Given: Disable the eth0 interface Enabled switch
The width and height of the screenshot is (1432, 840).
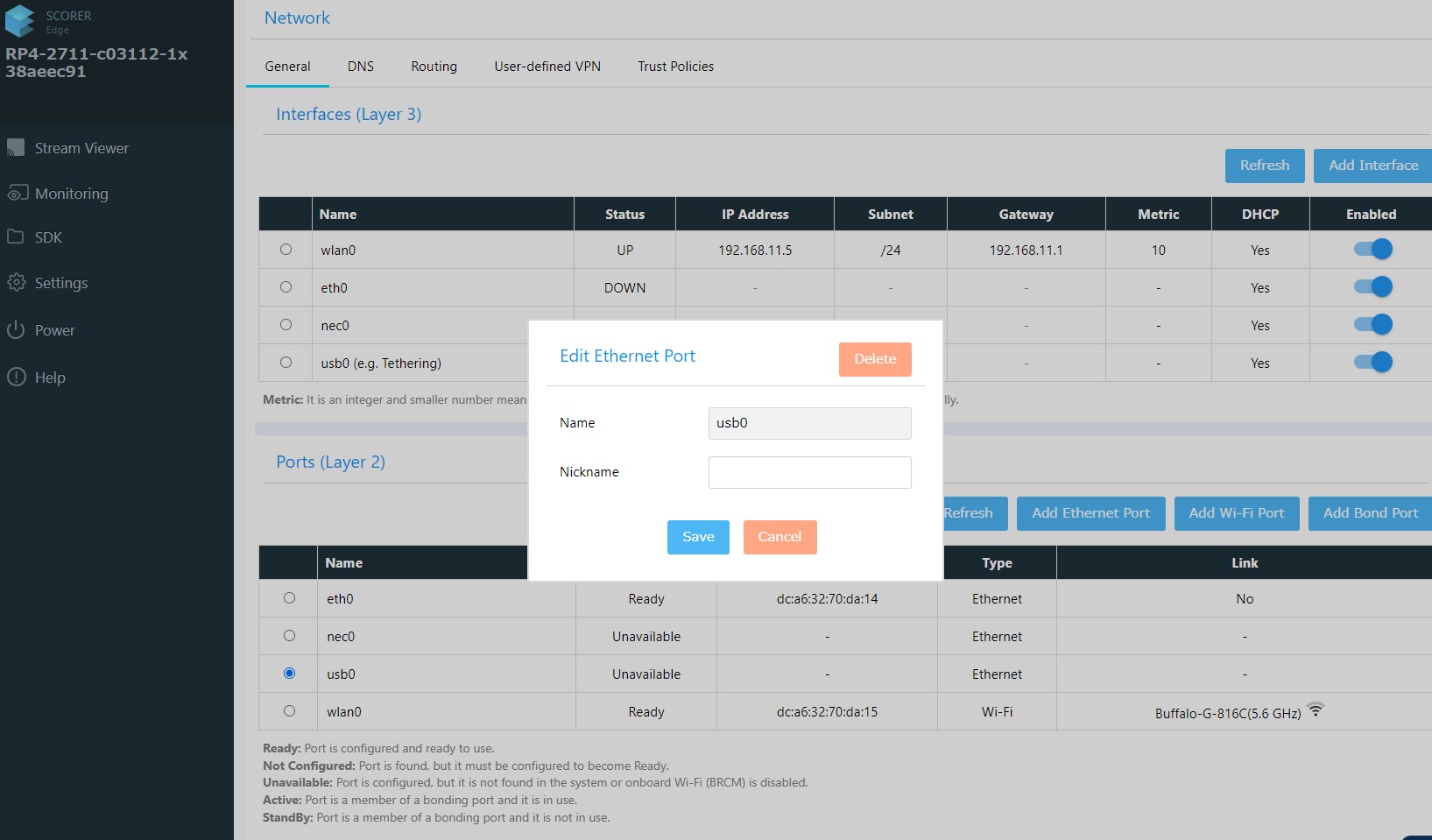Looking at the screenshot, I should pyautogui.click(x=1372, y=287).
